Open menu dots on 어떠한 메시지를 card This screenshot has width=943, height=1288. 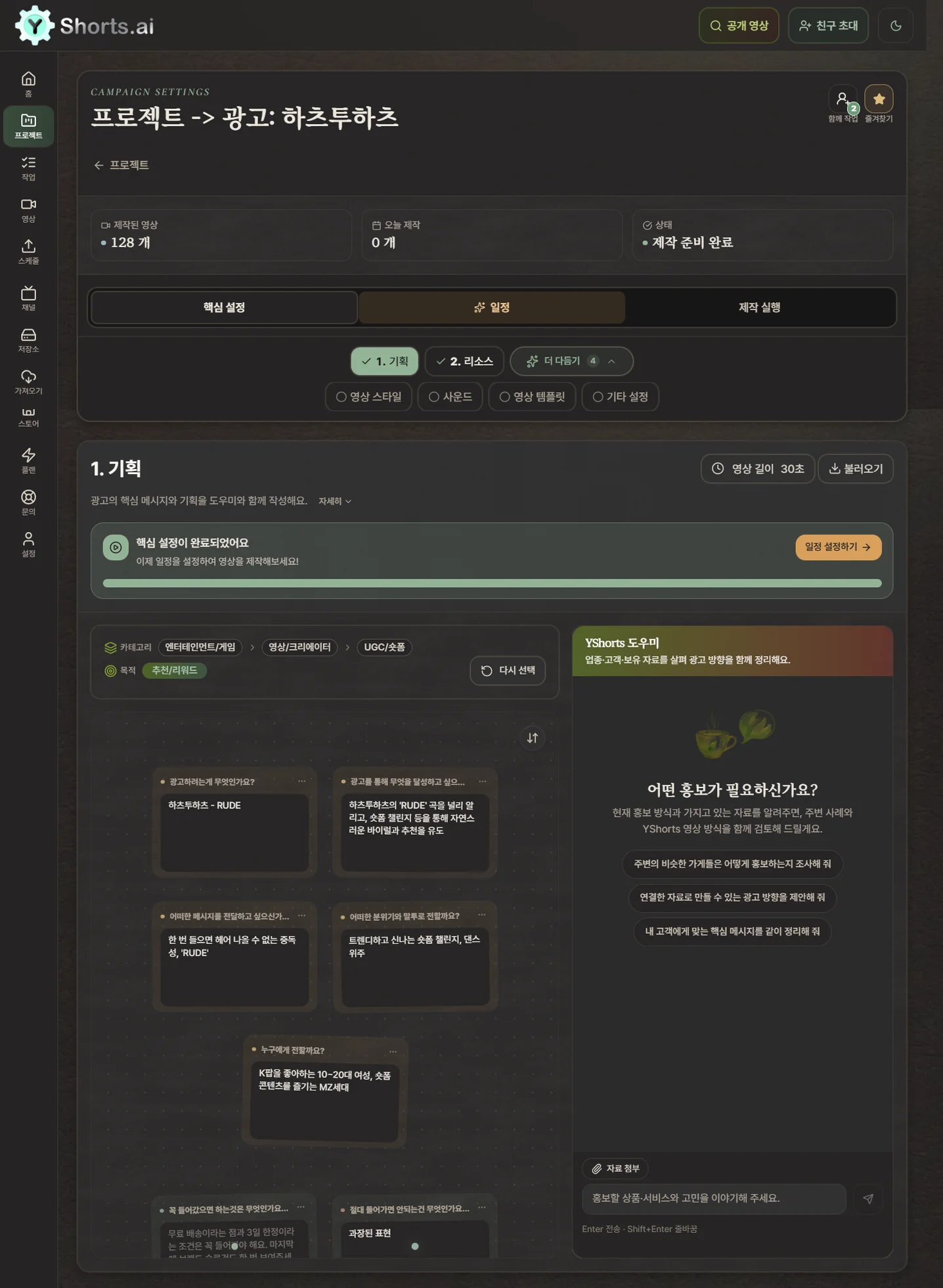pyautogui.click(x=302, y=916)
